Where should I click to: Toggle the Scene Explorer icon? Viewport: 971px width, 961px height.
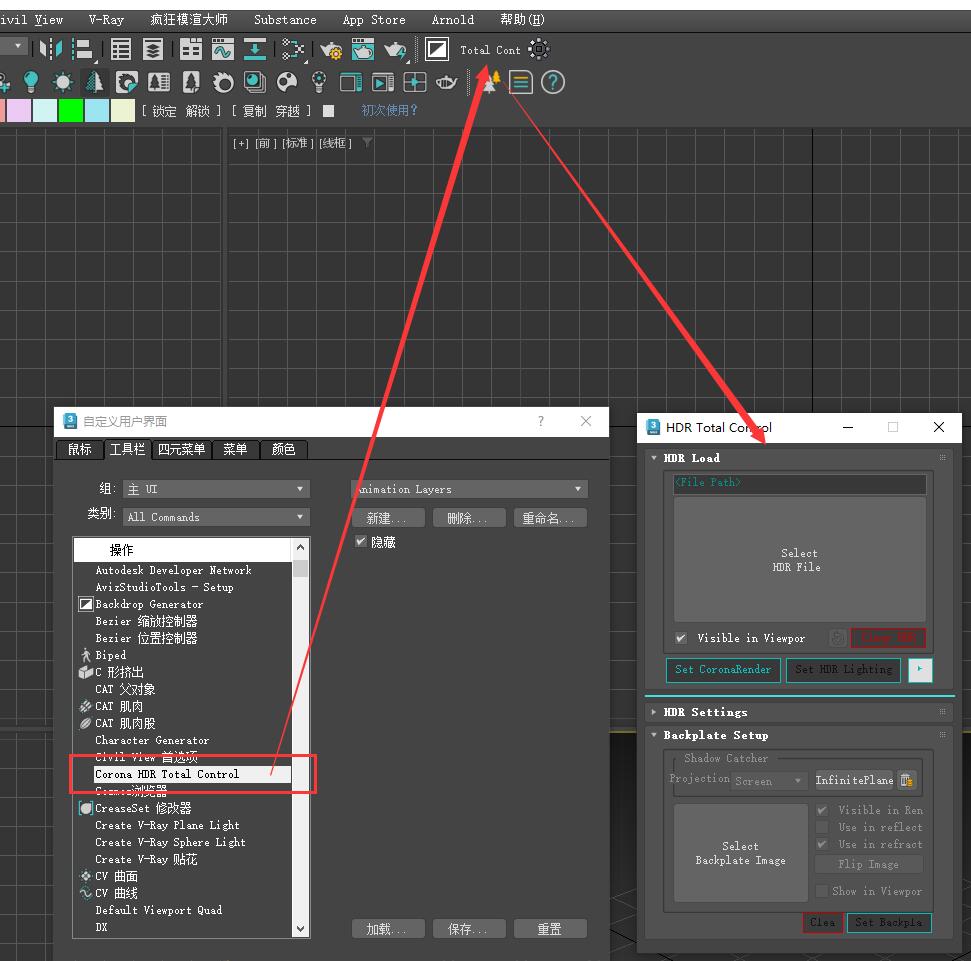tap(121, 49)
